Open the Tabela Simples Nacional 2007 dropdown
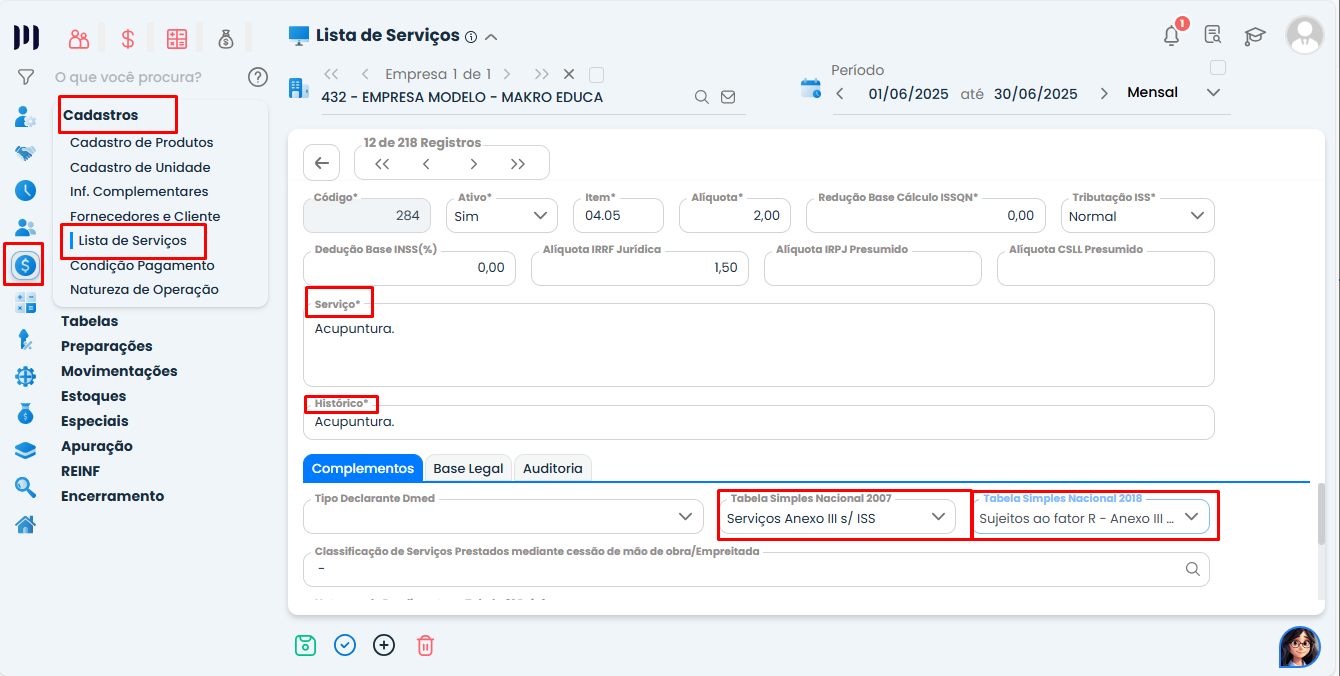The height and width of the screenshot is (676, 1340). [x=836, y=517]
